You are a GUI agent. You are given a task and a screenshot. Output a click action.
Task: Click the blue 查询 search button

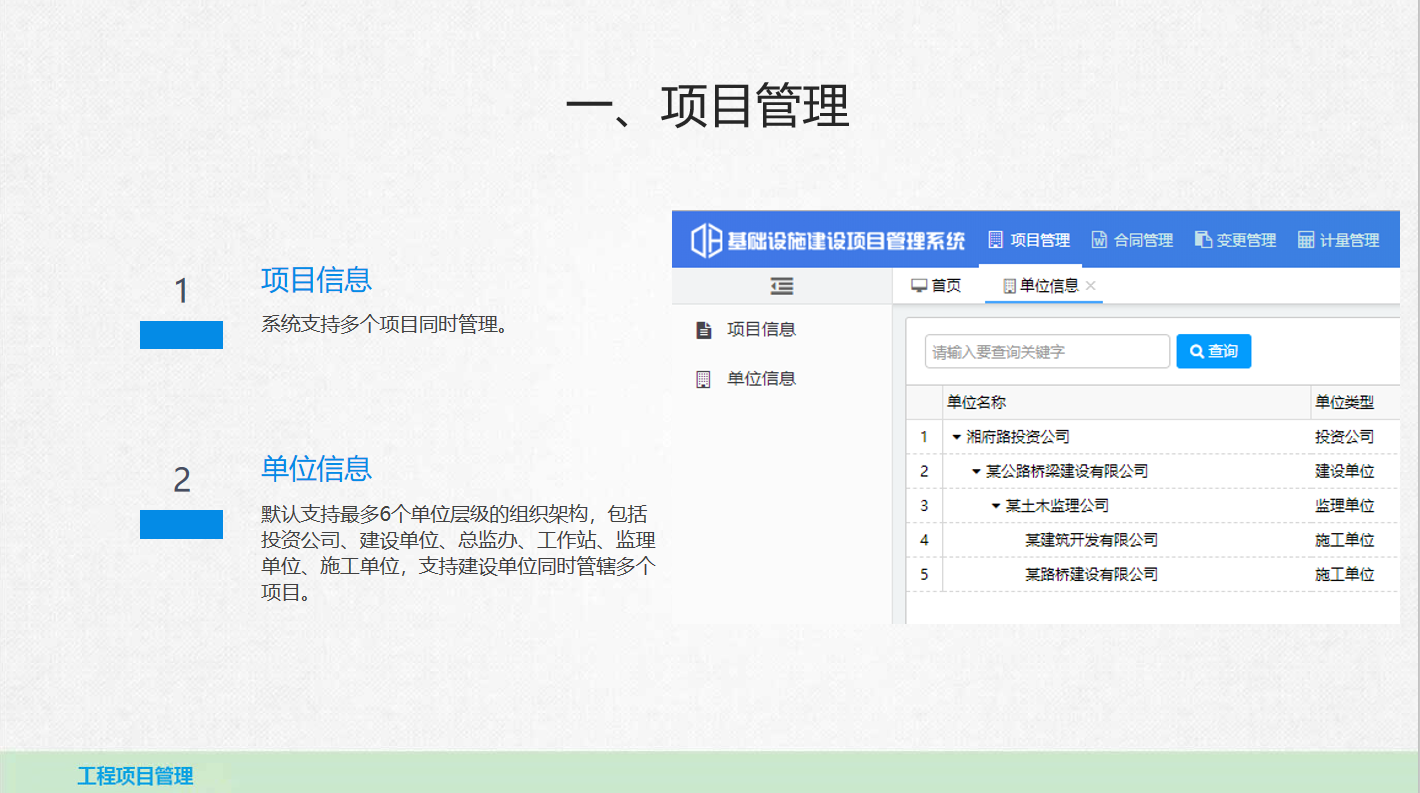pyautogui.click(x=1213, y=351)
